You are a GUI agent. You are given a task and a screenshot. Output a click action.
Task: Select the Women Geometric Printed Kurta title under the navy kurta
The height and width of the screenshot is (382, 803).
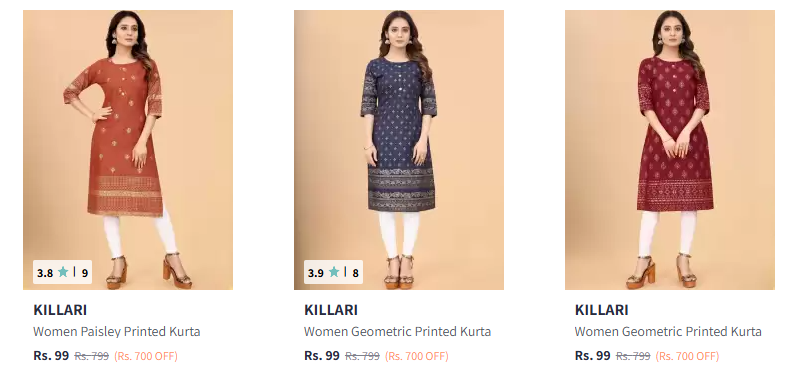click(397, 332)
